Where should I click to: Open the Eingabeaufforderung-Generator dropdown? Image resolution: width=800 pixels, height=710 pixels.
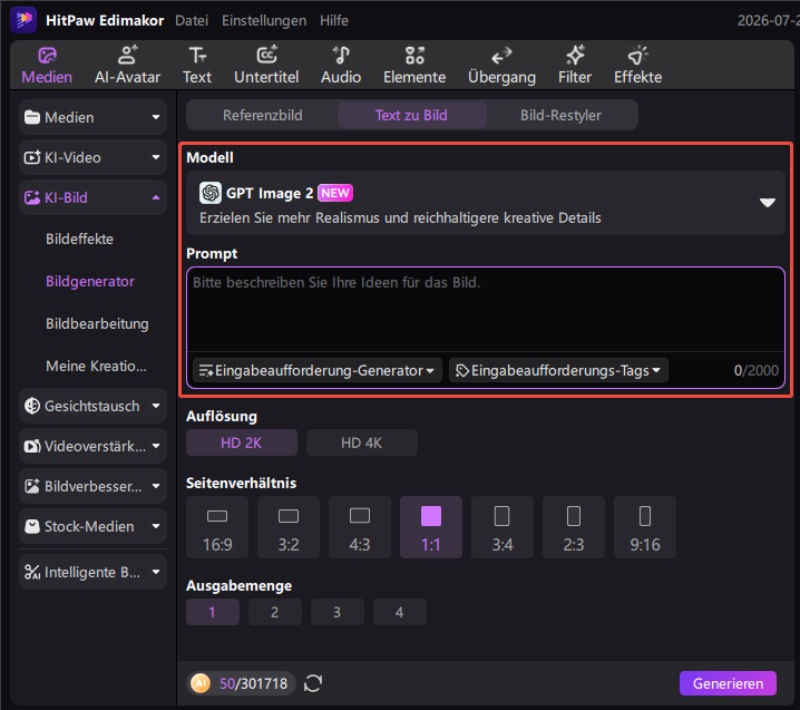pos(317,370)
